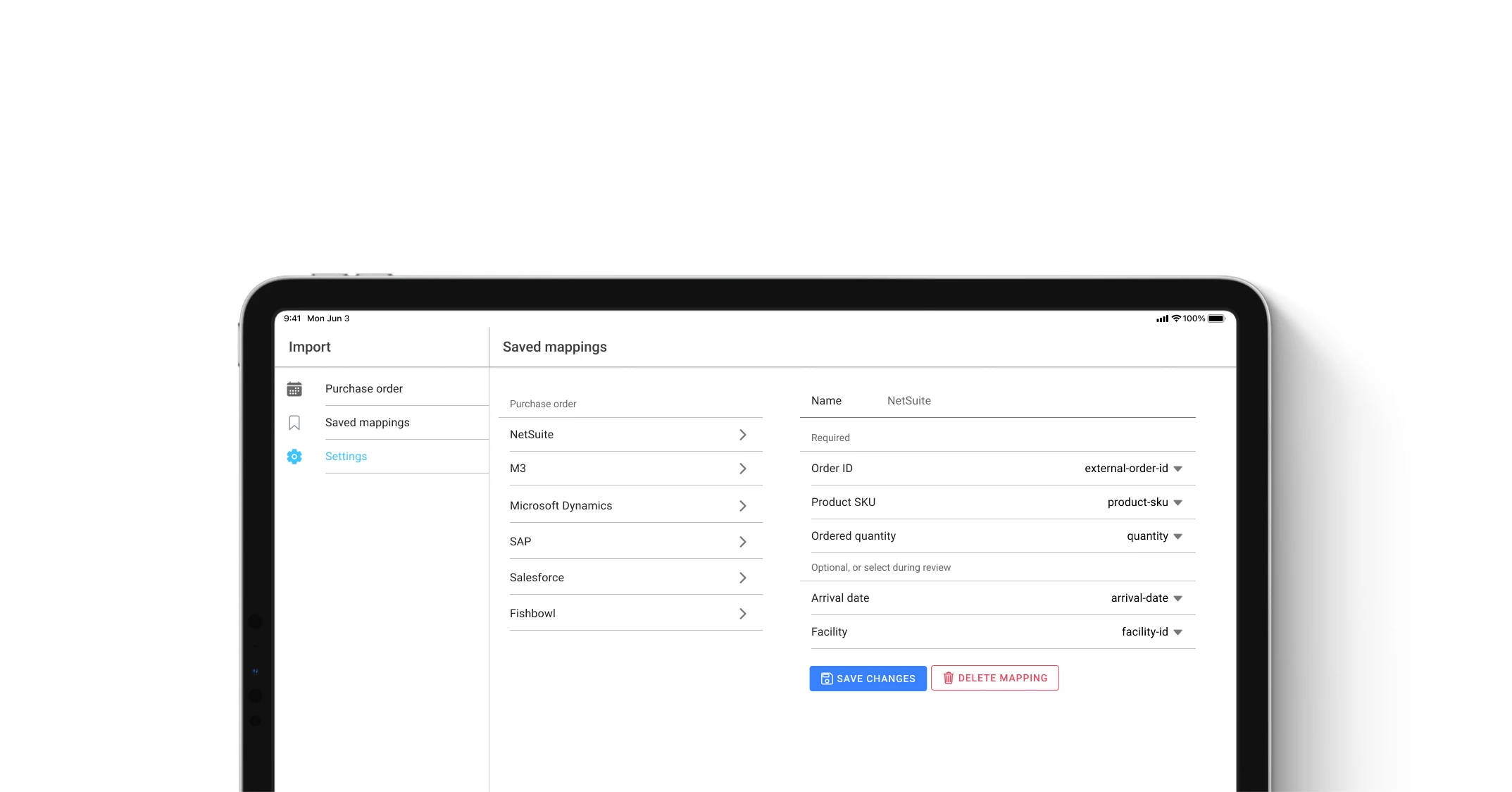The height and width of the screenshot is (792, 1512).
Task: Open M3 mapping via chevron arrow
Action: 742,469
